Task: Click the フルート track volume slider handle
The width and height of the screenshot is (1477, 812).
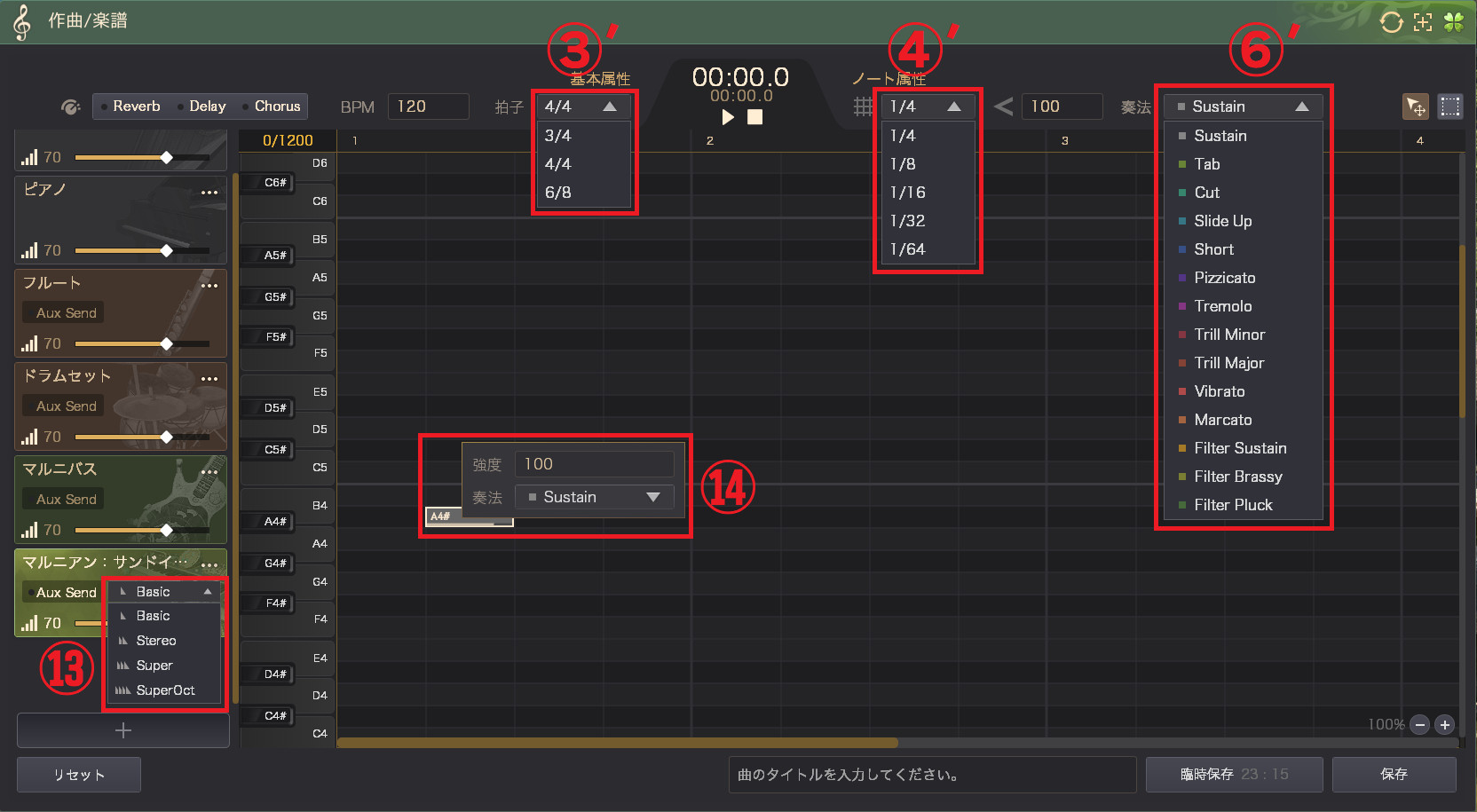Action: [x=166, y=343]
